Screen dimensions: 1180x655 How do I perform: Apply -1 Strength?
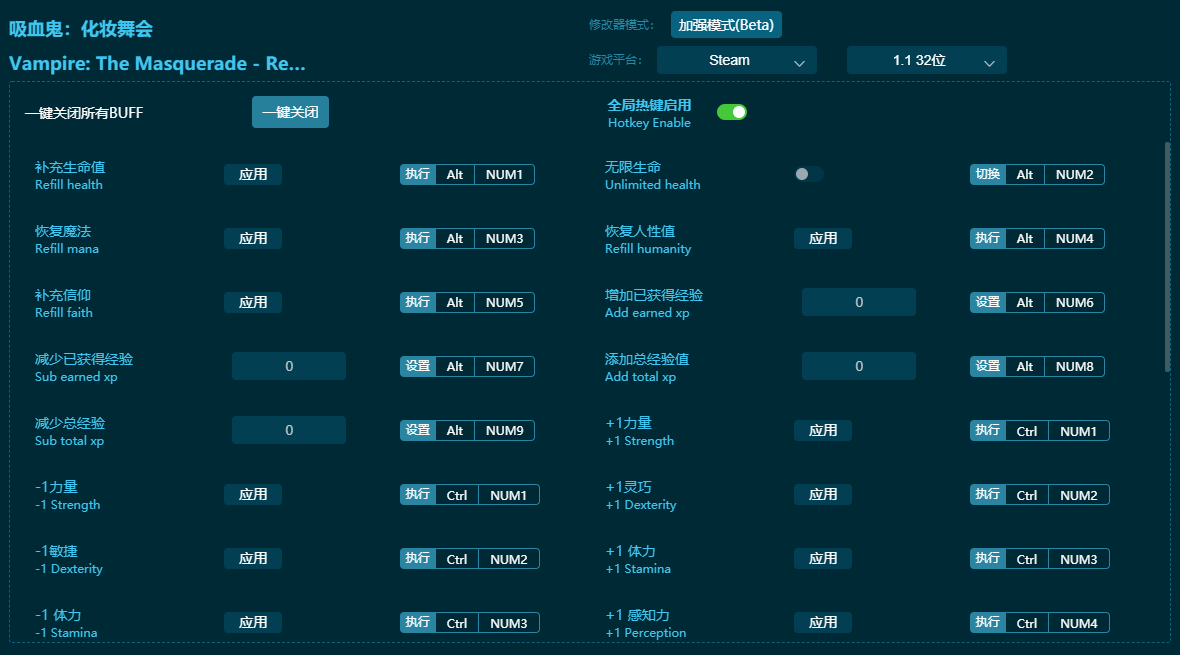click(253, 495)
